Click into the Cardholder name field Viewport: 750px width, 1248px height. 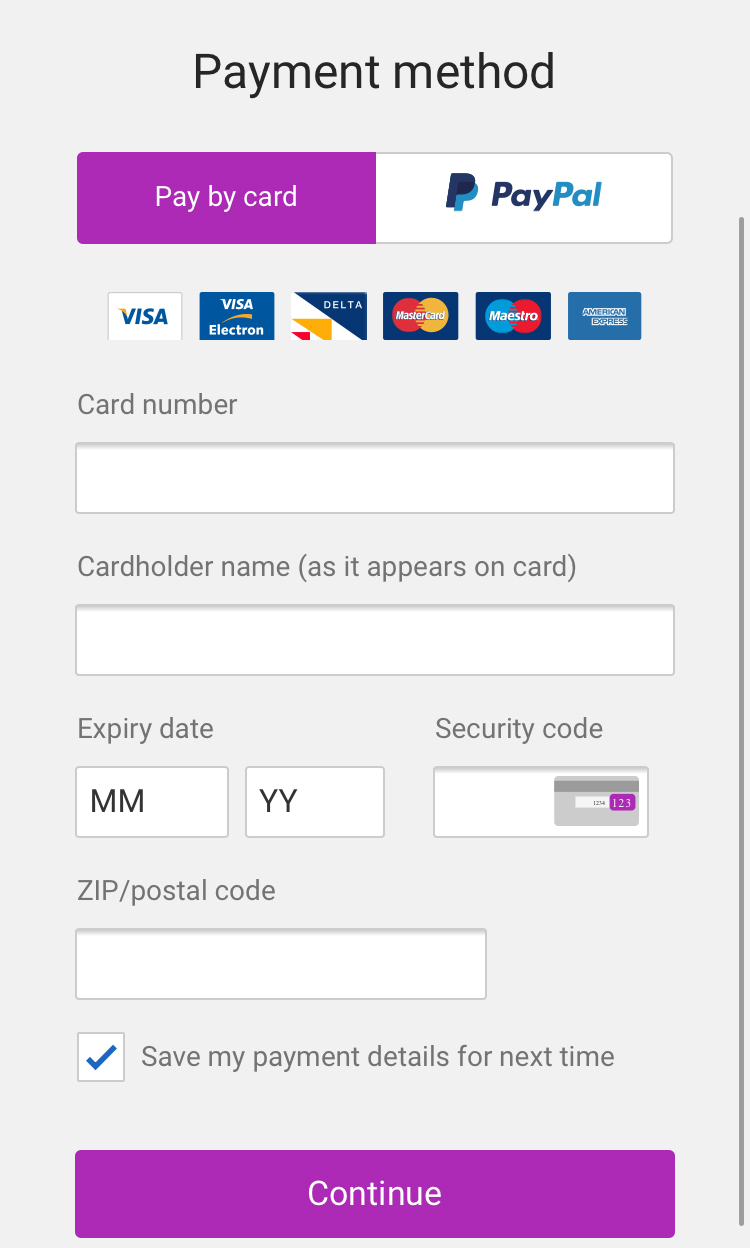click(375, 640)
